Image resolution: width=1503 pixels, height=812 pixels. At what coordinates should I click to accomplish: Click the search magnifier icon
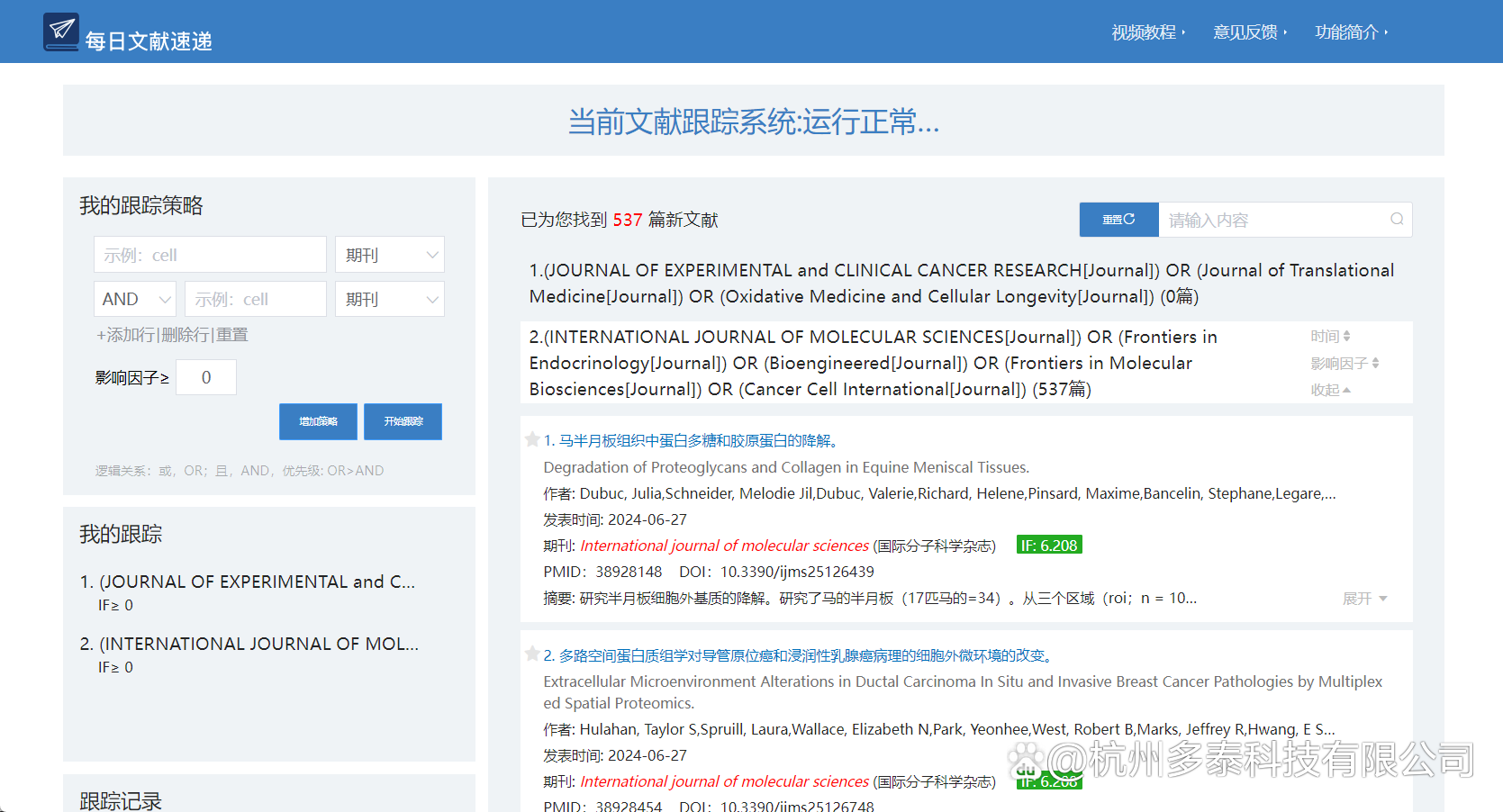point(1397,219)
